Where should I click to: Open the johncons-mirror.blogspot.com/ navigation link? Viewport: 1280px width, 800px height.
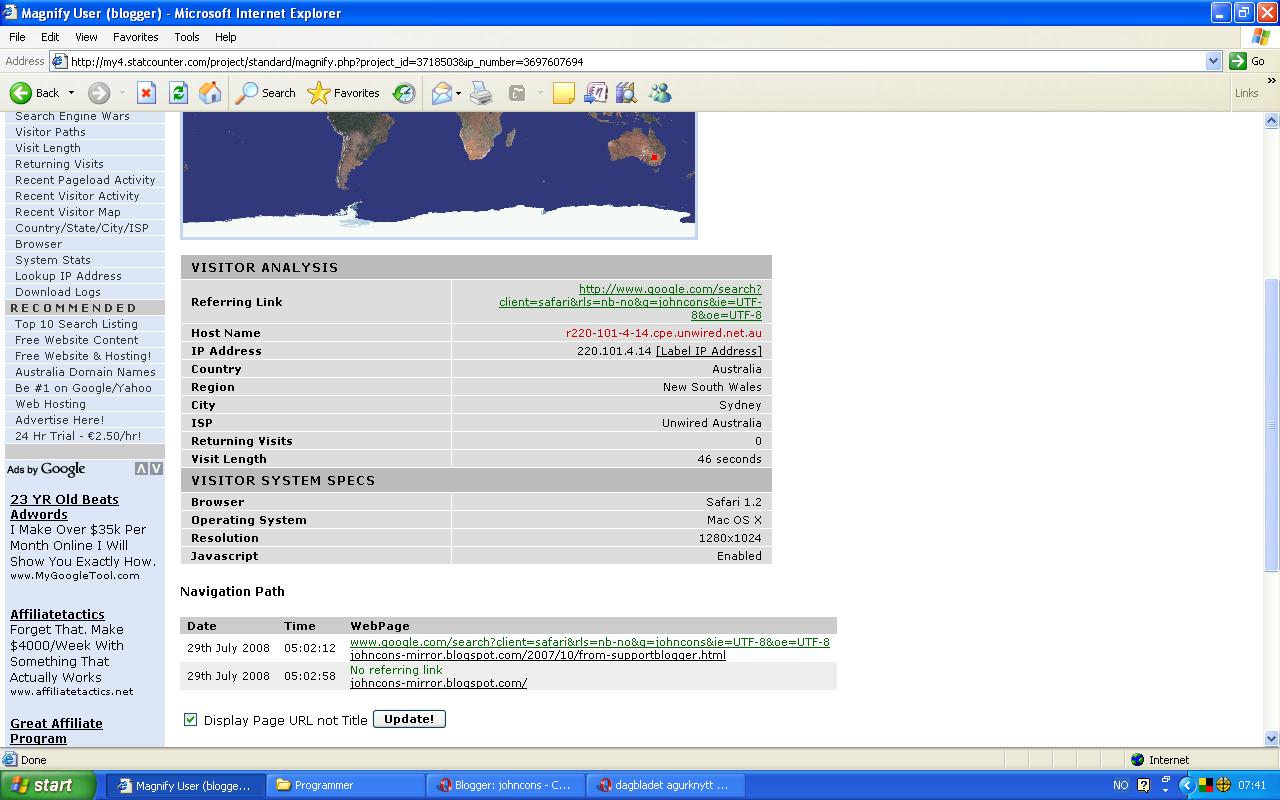438,683
